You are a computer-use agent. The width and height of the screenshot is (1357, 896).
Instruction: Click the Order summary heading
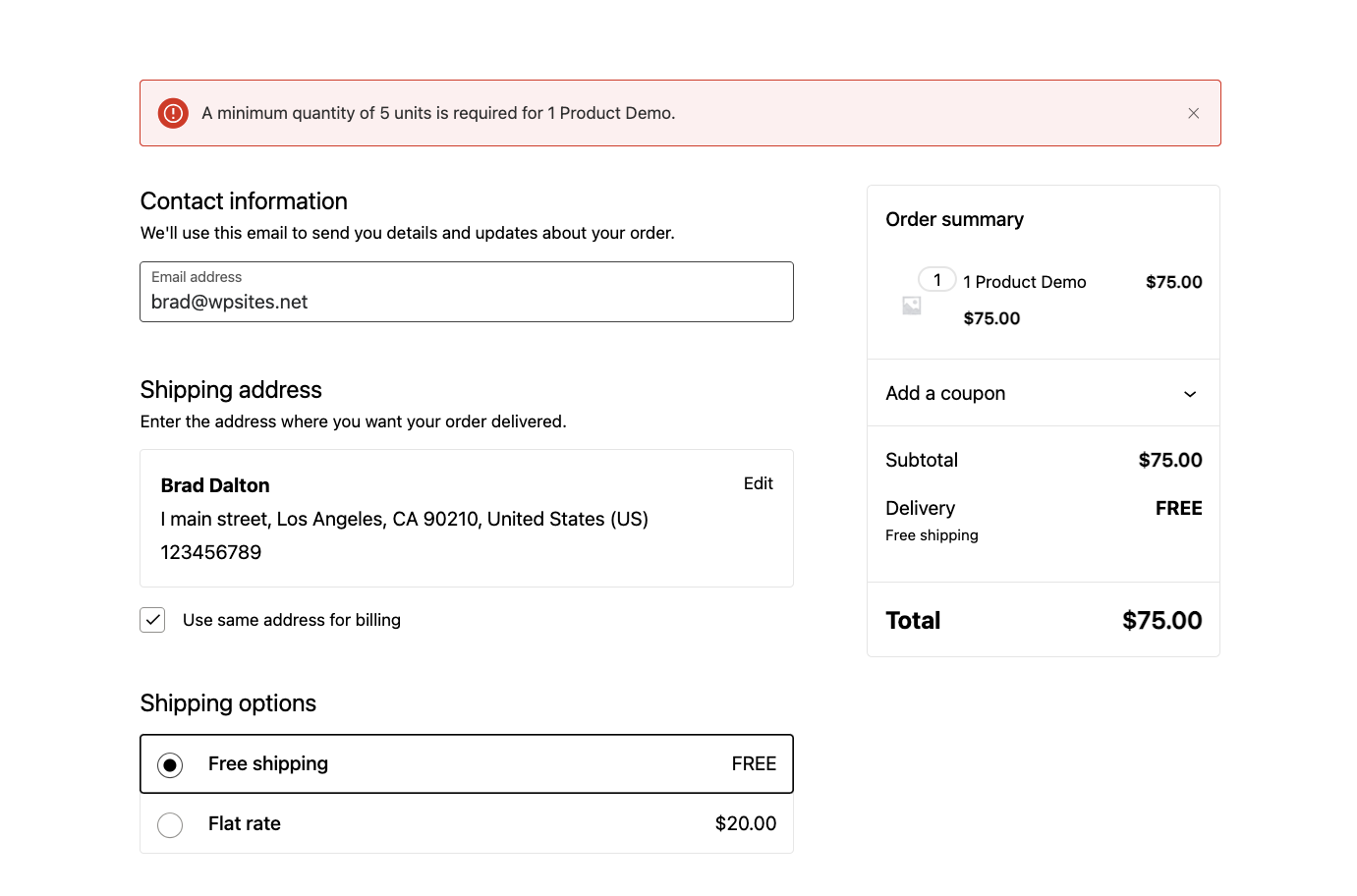(x=954, y=219)
